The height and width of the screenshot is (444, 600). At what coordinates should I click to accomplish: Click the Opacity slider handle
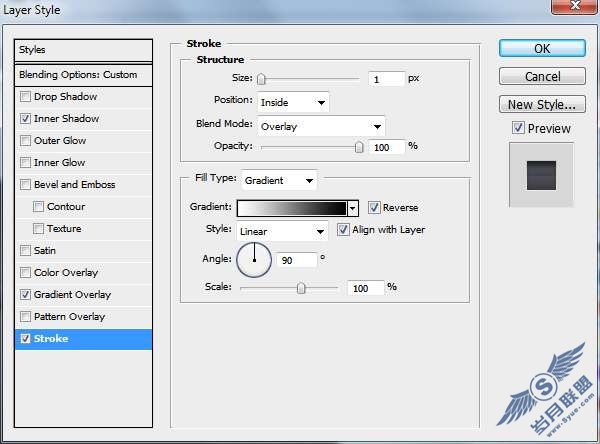pos(359,147)
